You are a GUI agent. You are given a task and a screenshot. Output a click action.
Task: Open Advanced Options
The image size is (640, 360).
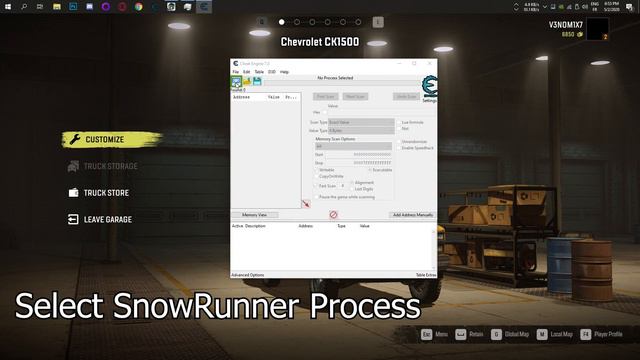coord(248,275)
